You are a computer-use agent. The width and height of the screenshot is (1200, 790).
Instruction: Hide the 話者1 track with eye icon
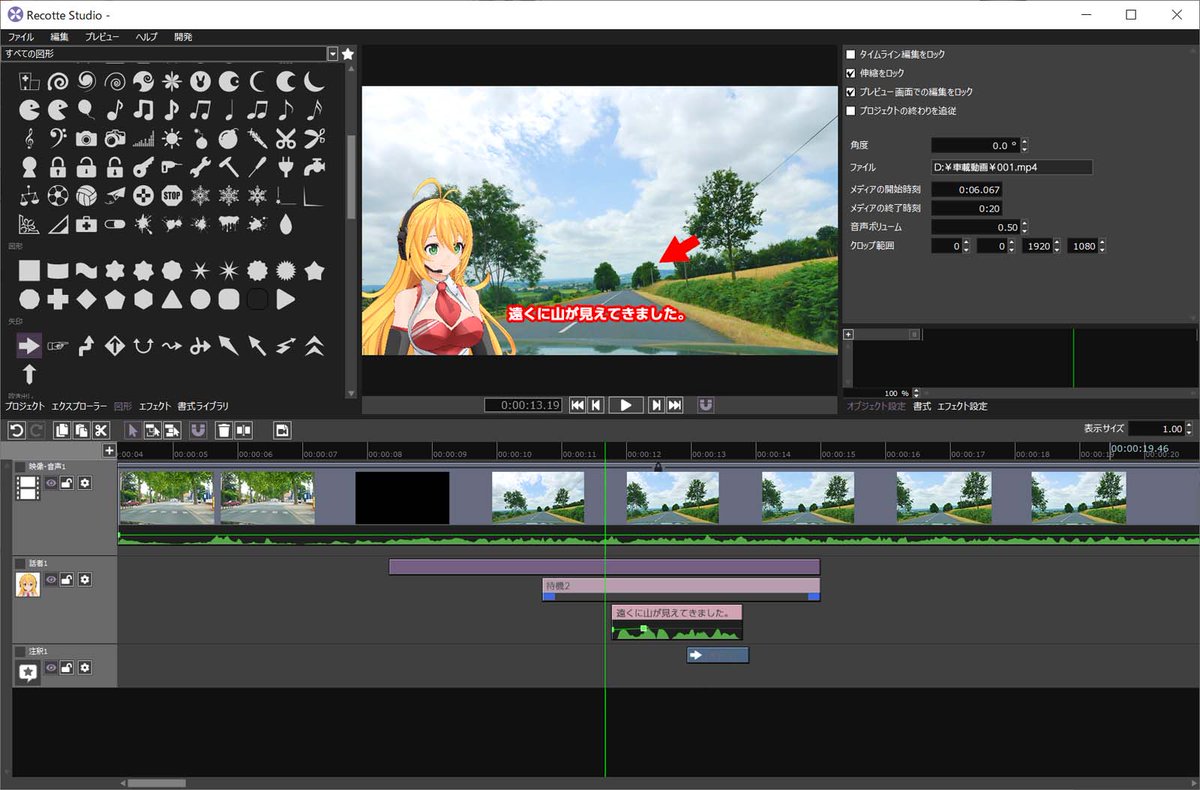click(x=51, y=580)
